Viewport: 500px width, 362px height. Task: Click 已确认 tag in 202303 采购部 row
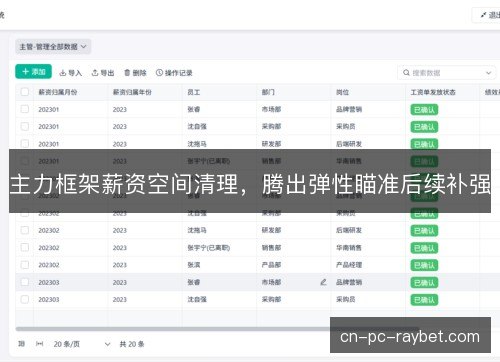424,300
